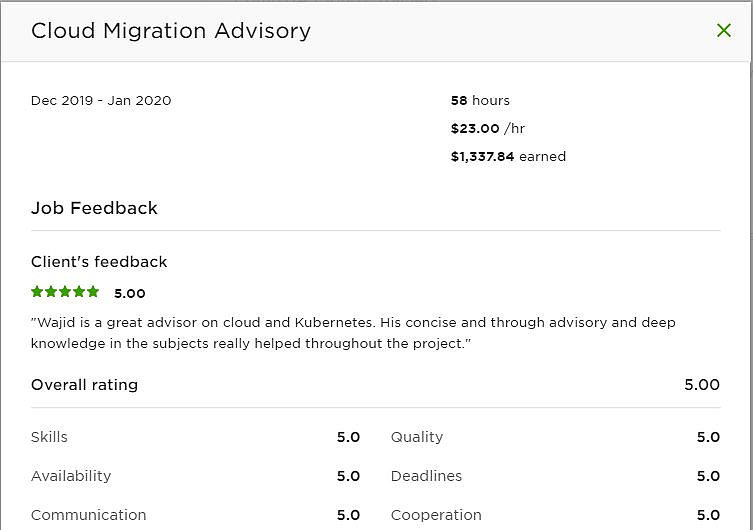Screen dimensions: 753x530
Task: Click the 'Deadlines' rating label
Action: pyautogui.click(x=426, y=476)
